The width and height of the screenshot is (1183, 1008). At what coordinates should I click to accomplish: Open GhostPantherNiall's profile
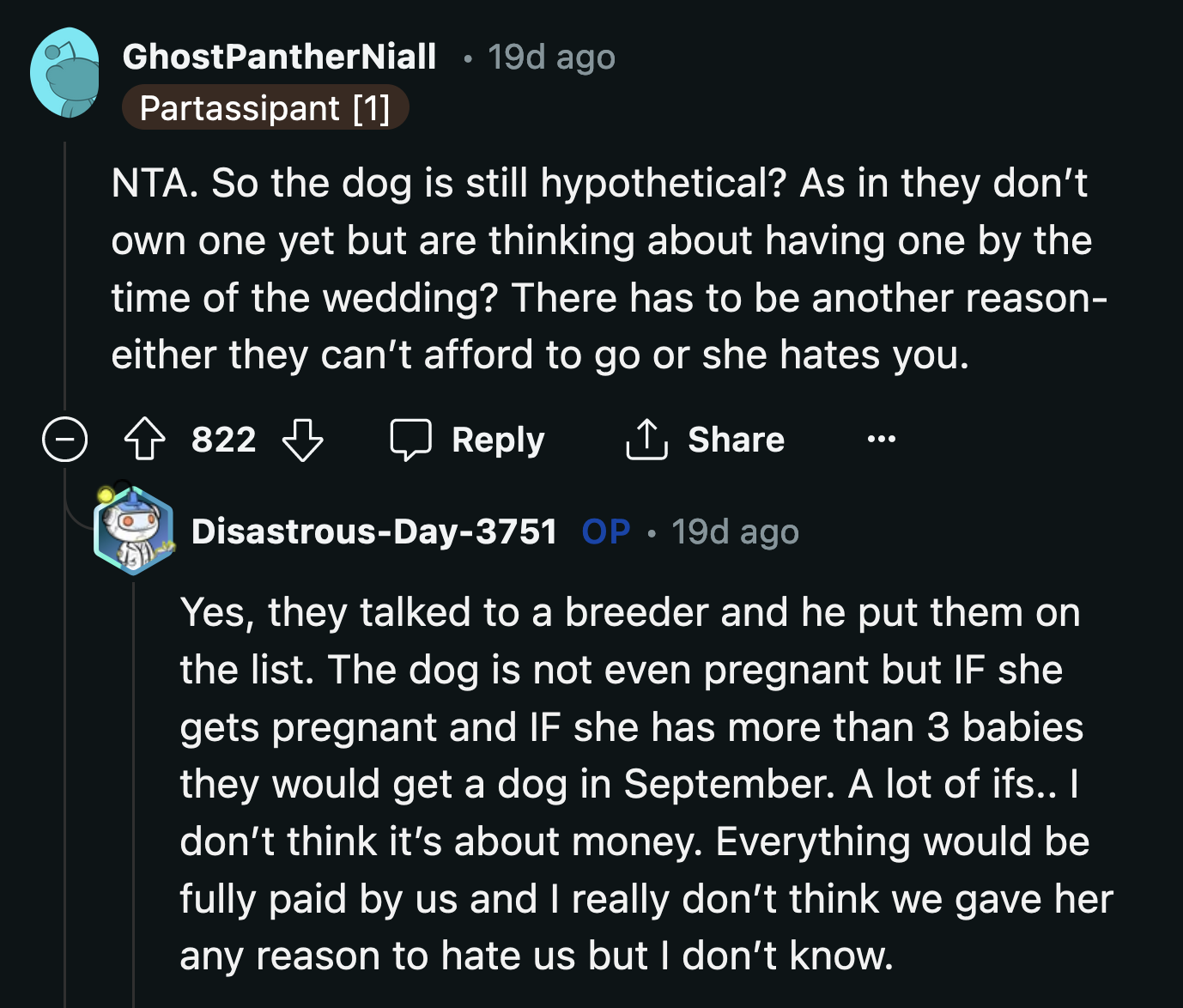coord(281,55)
